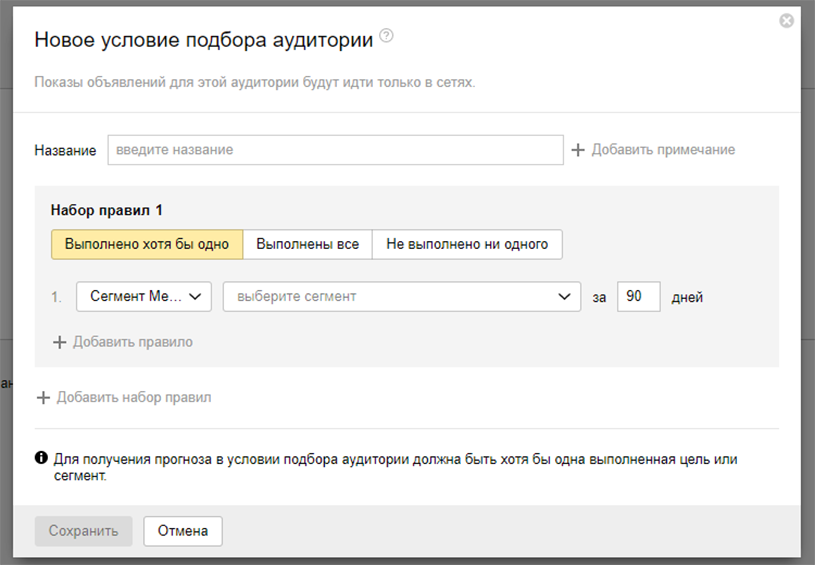The image size is (815, 565).
Task: Click the plus icon before Добавить правило
Action: click(x=59, y=342)
